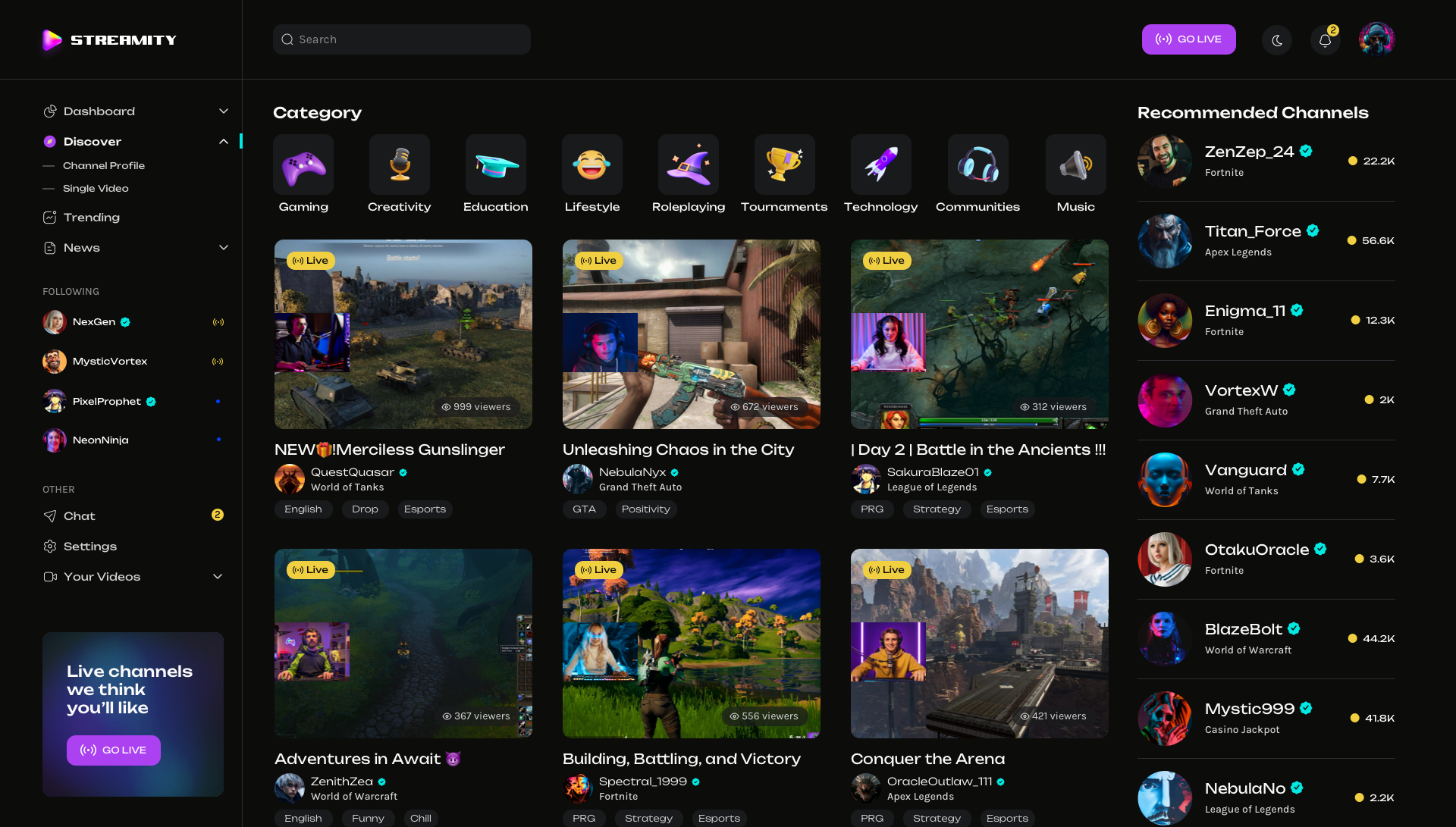Select the Education category icon
This screenshot has width=1456, height=827.
(495, 164)
